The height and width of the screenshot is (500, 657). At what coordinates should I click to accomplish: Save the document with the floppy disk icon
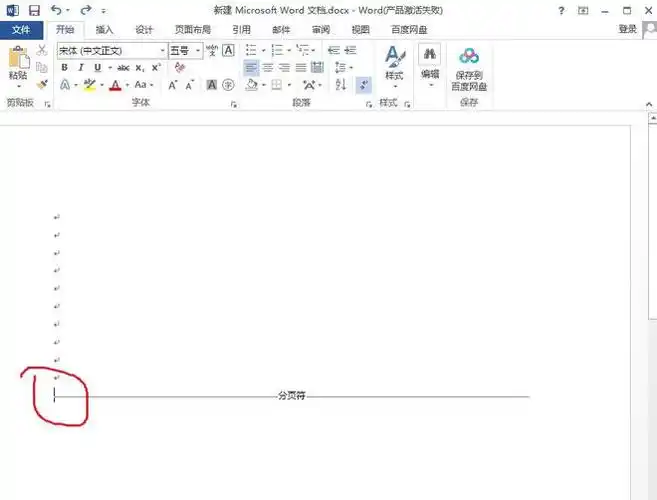34,10
